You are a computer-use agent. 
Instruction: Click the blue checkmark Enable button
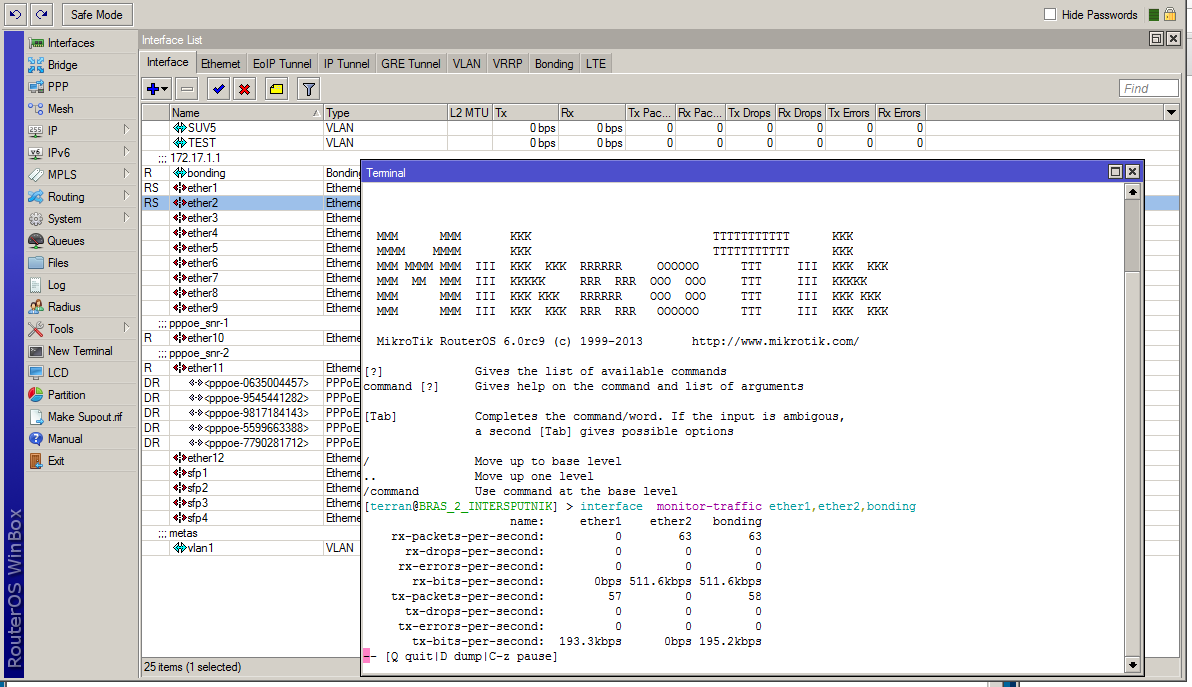218,90
